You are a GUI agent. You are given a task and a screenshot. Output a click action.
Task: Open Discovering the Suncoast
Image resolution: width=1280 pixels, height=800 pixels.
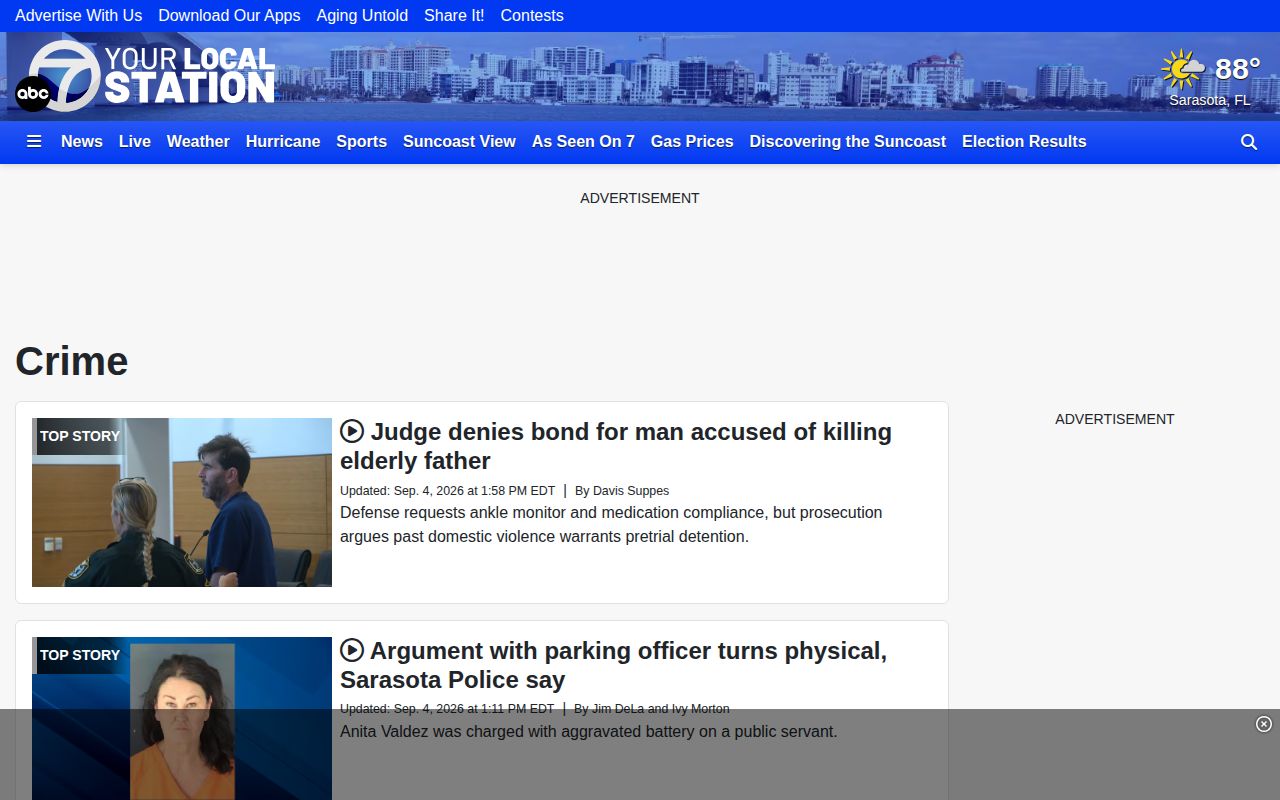(848, 141)
